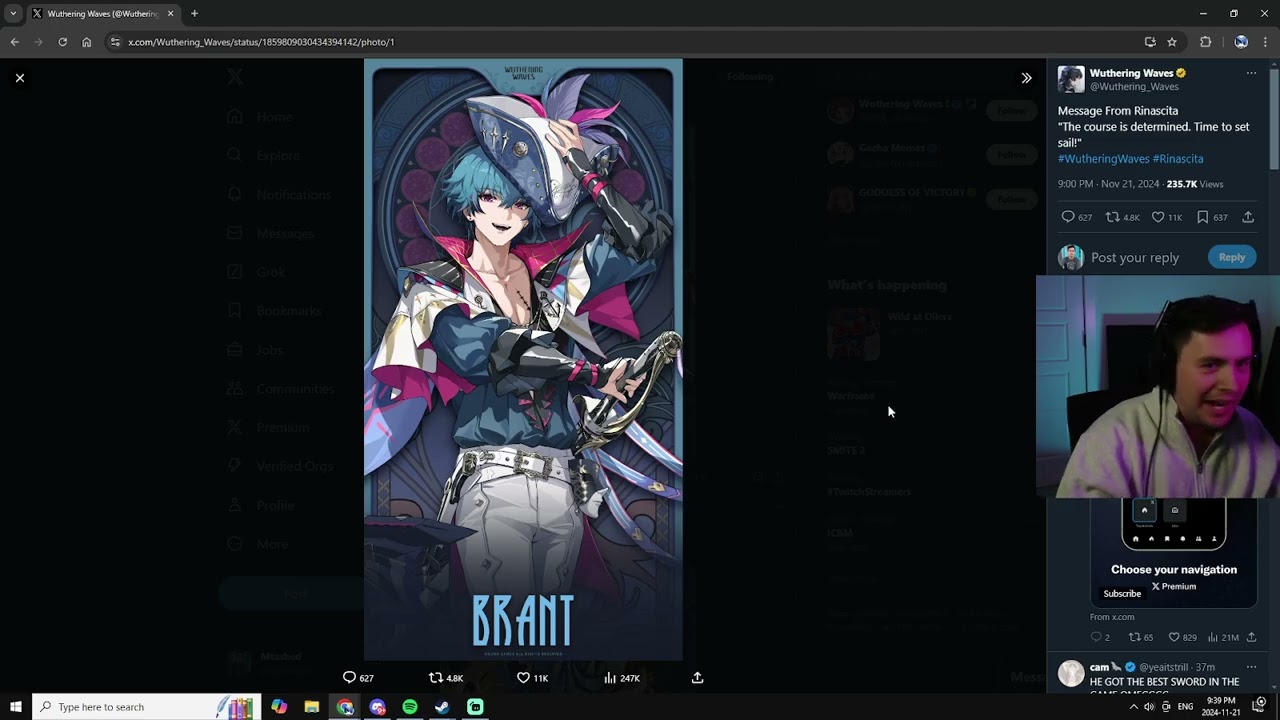The height and width of the screenshot is (720, 1280).
Task: View the 247K analytics icon below the photo
Action: coord(621,678)
